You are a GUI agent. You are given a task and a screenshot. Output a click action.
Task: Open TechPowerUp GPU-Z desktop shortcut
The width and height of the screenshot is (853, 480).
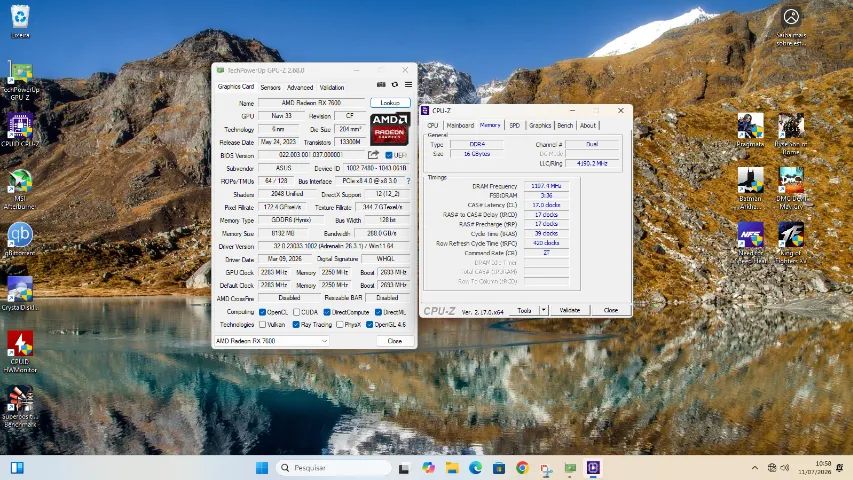(20, 82)
